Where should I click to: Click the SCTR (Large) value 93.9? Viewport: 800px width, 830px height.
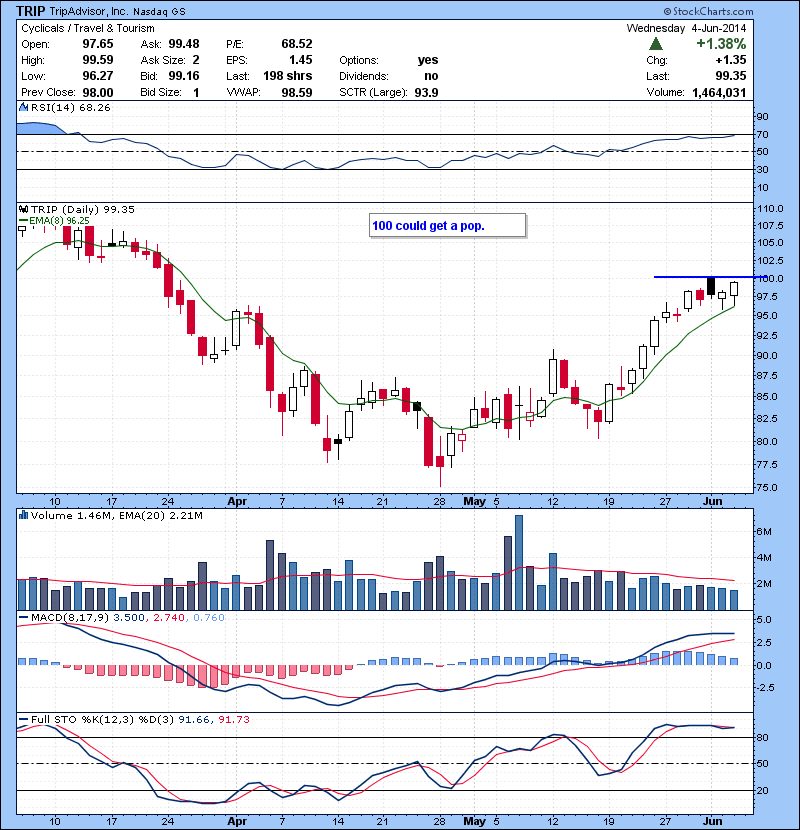click(x=426, y=93)
